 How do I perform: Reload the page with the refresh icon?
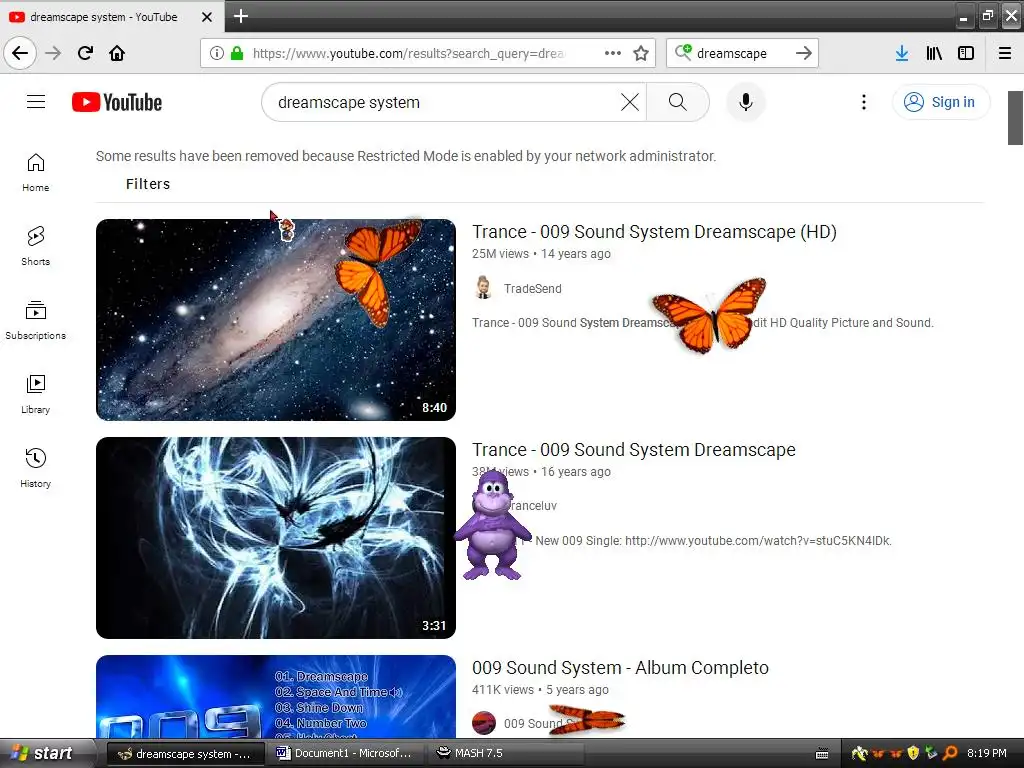coord(85,53)
